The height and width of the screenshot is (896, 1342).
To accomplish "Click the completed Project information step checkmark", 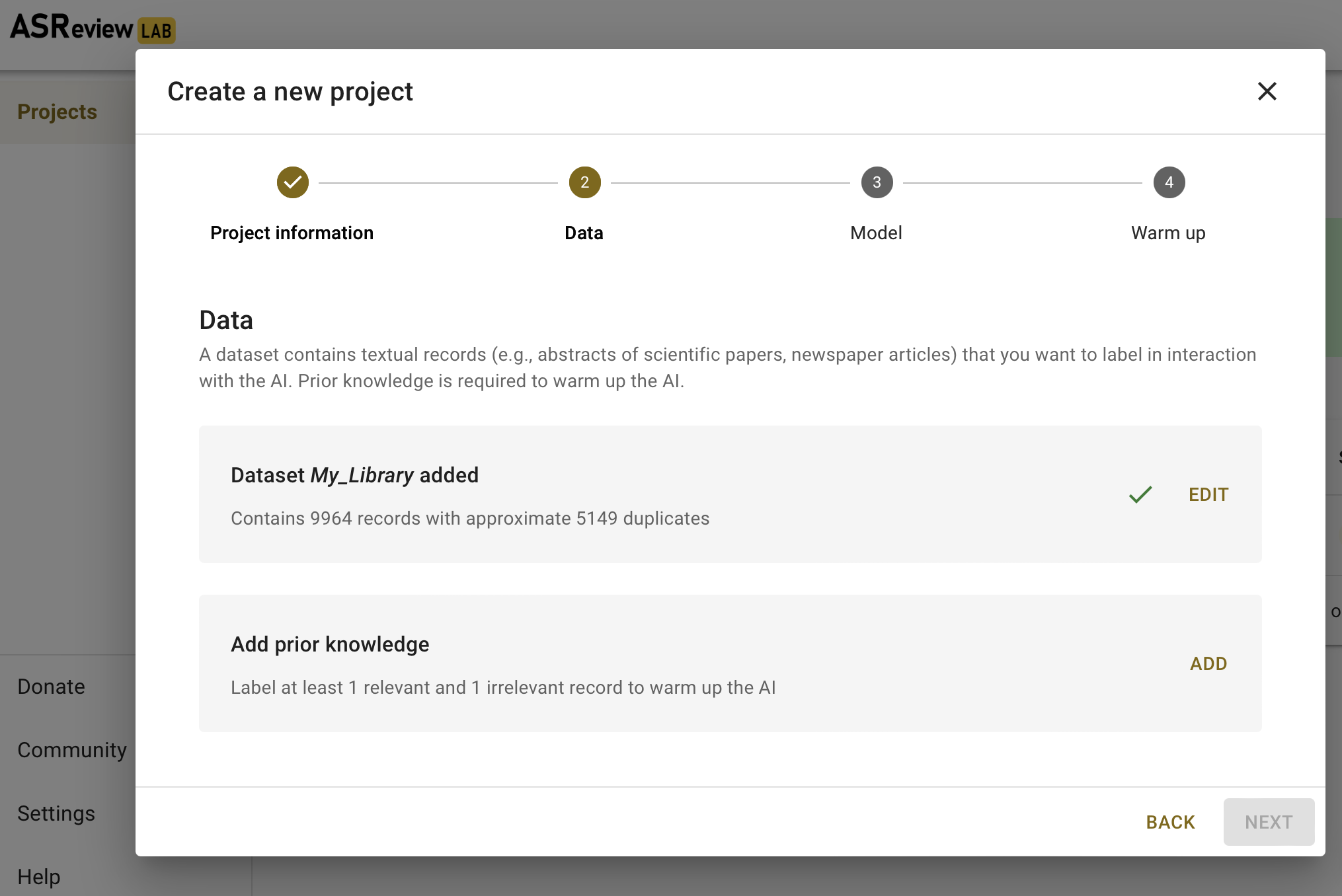I will coord(292,182).
